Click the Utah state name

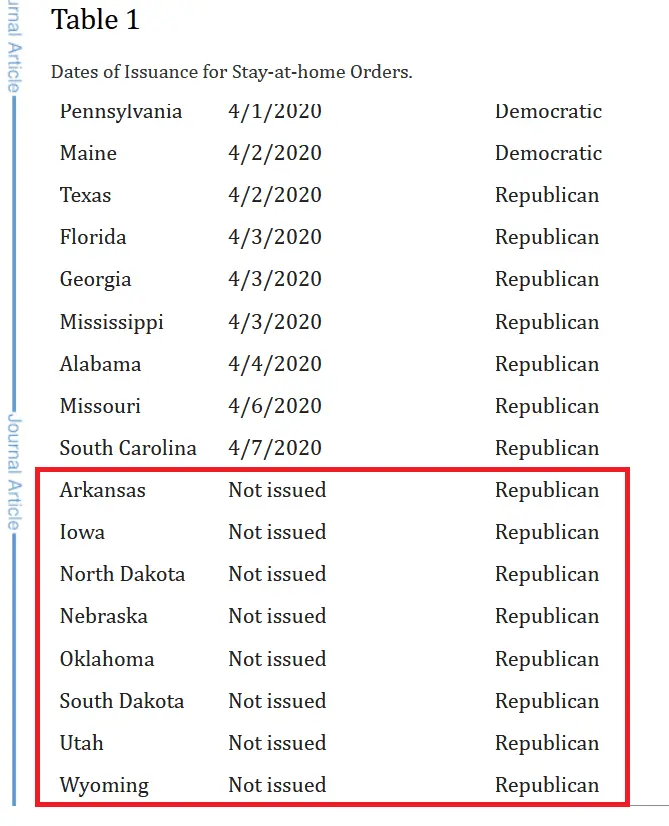tap(81, 743)
